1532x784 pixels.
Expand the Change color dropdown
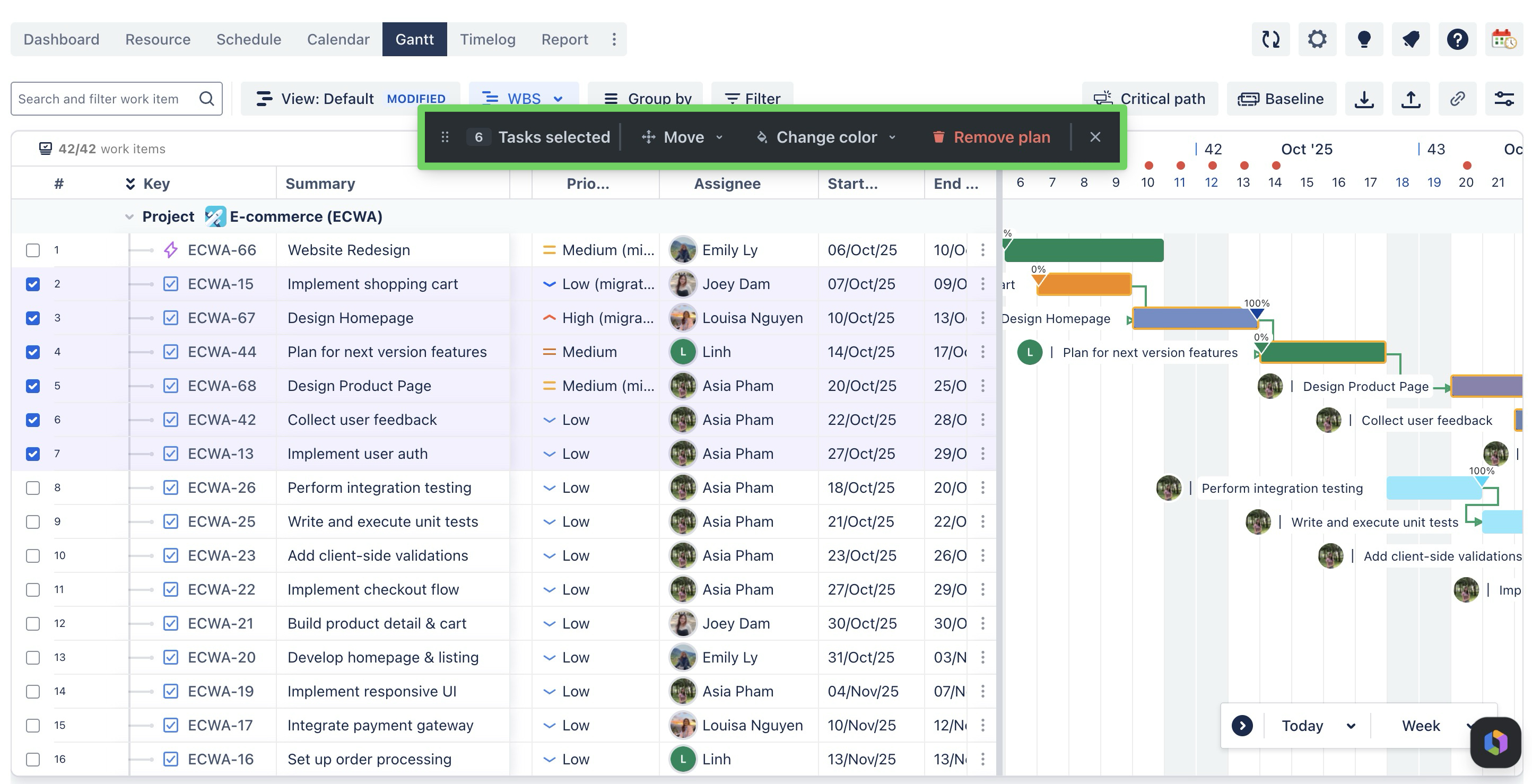(826, 137)
